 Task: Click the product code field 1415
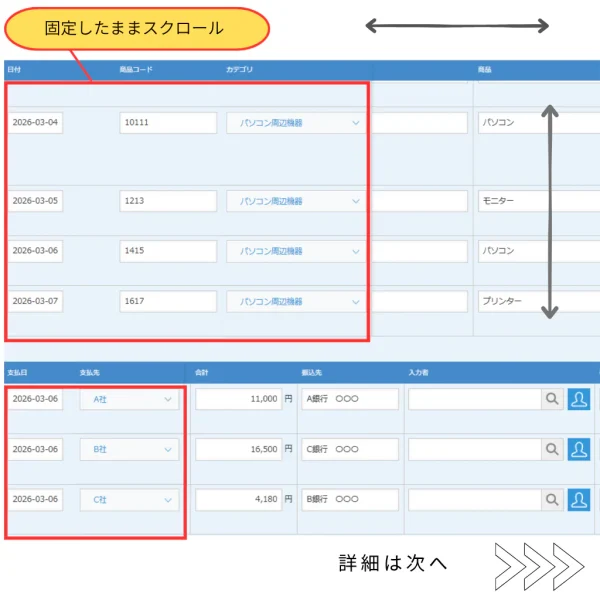168,251
